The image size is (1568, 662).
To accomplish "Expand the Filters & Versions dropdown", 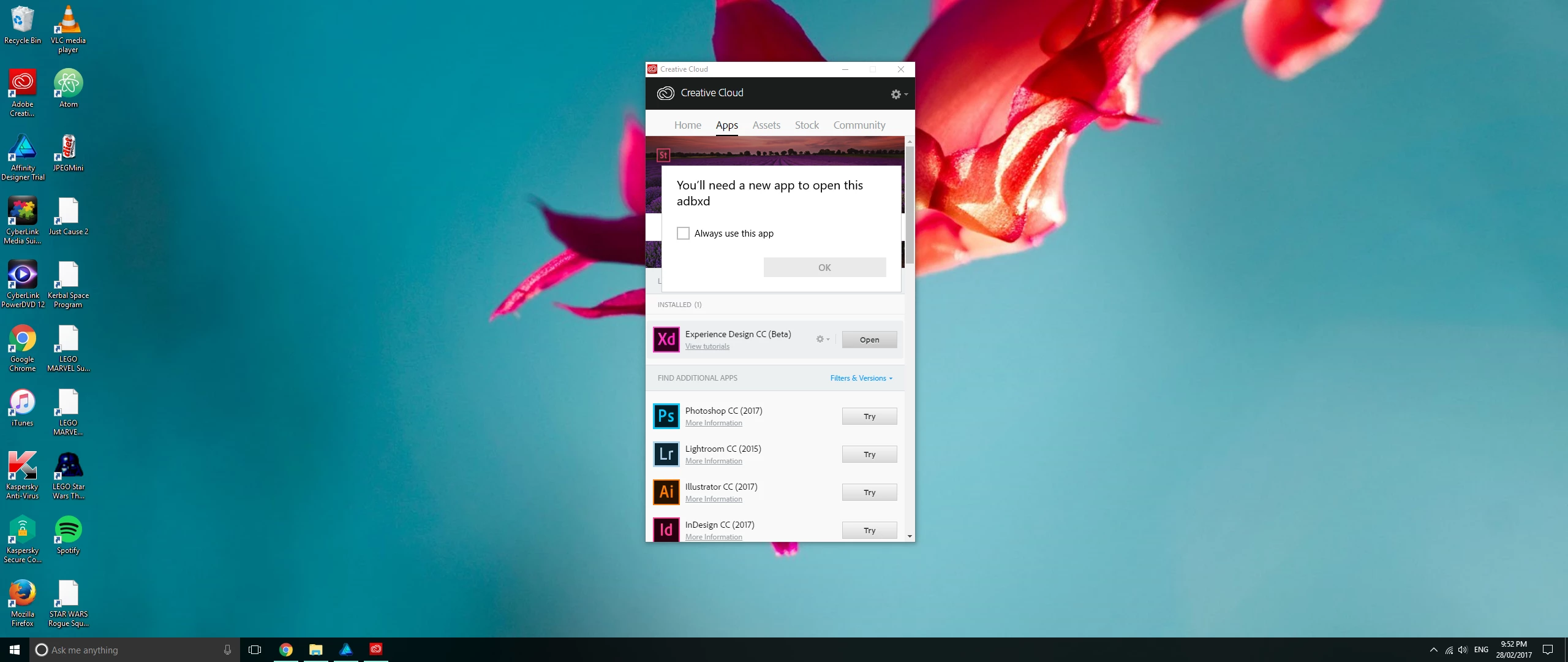I will (x=861, y=378).
